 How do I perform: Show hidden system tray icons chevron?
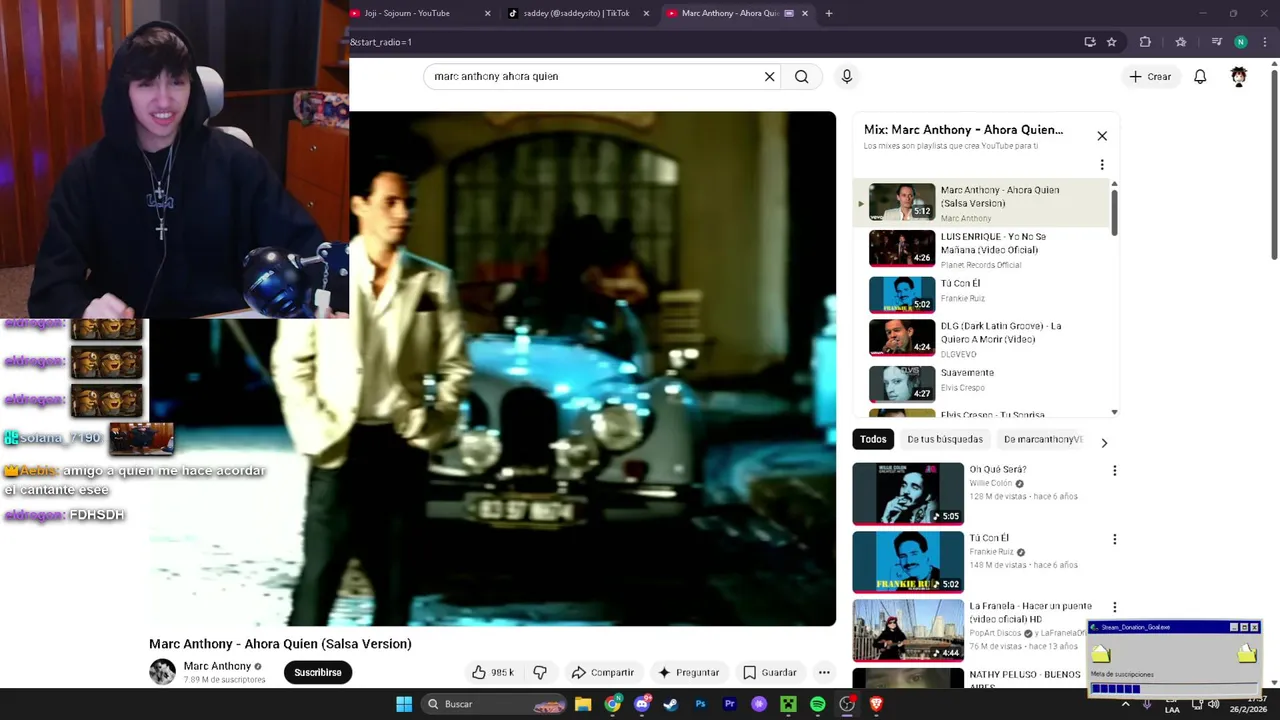pos(1125,704)
